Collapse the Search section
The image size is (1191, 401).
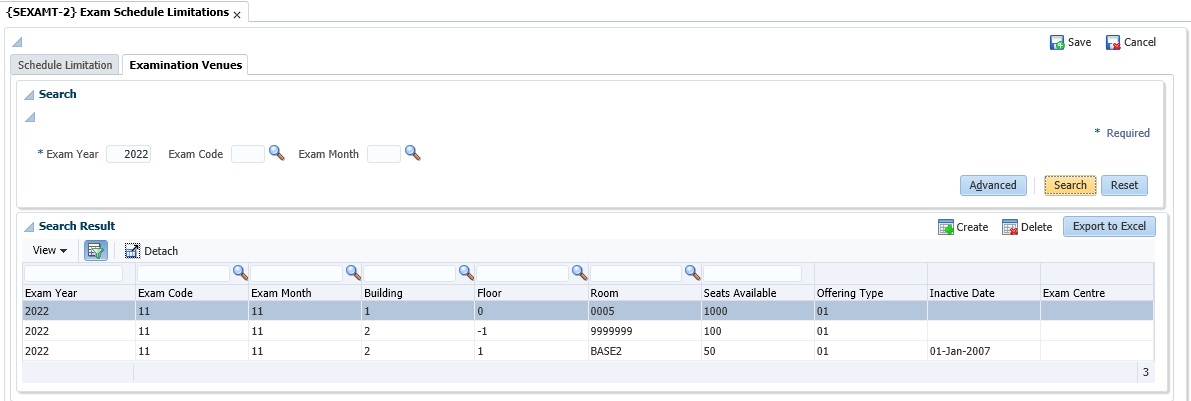tap(29, 95)
